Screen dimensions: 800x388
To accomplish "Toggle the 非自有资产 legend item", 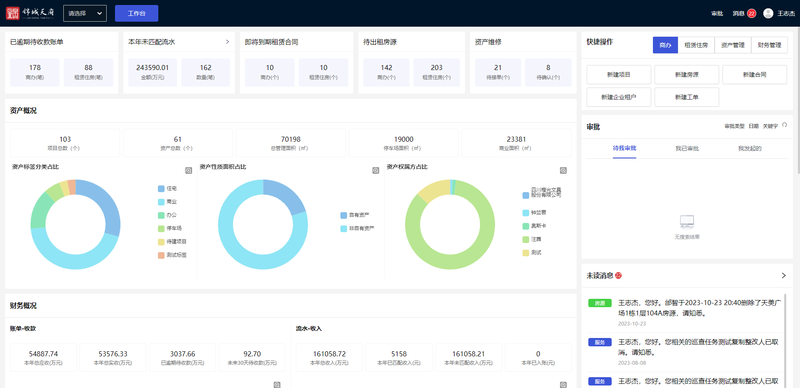I will 357,229.
